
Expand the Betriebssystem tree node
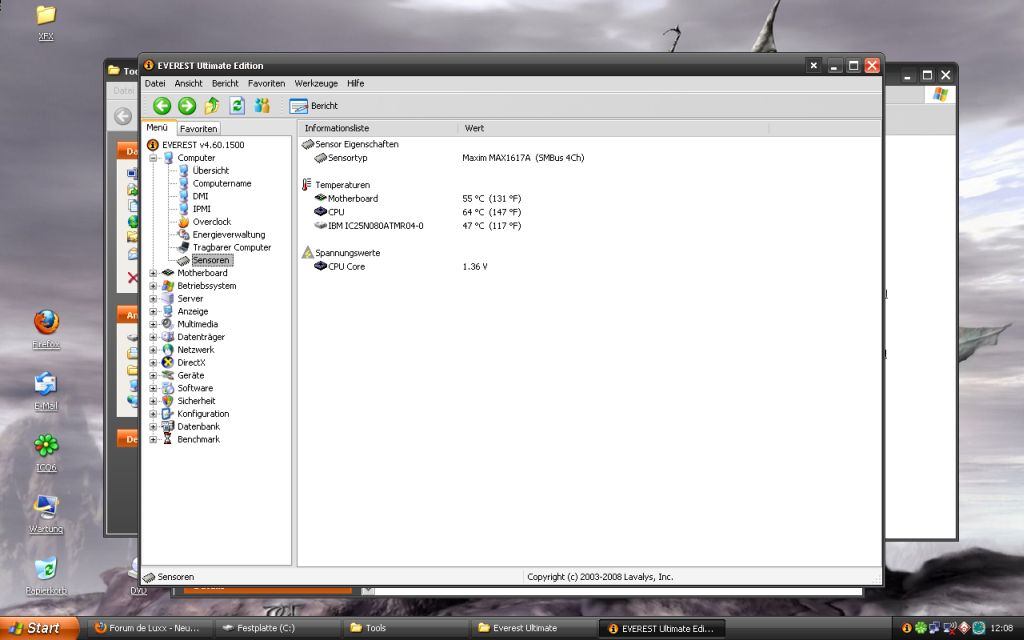(153, 286)
